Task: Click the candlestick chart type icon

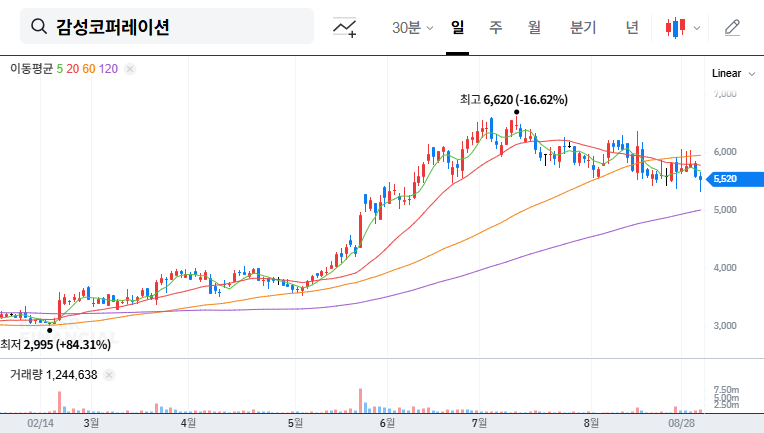Action: [675, 27]
